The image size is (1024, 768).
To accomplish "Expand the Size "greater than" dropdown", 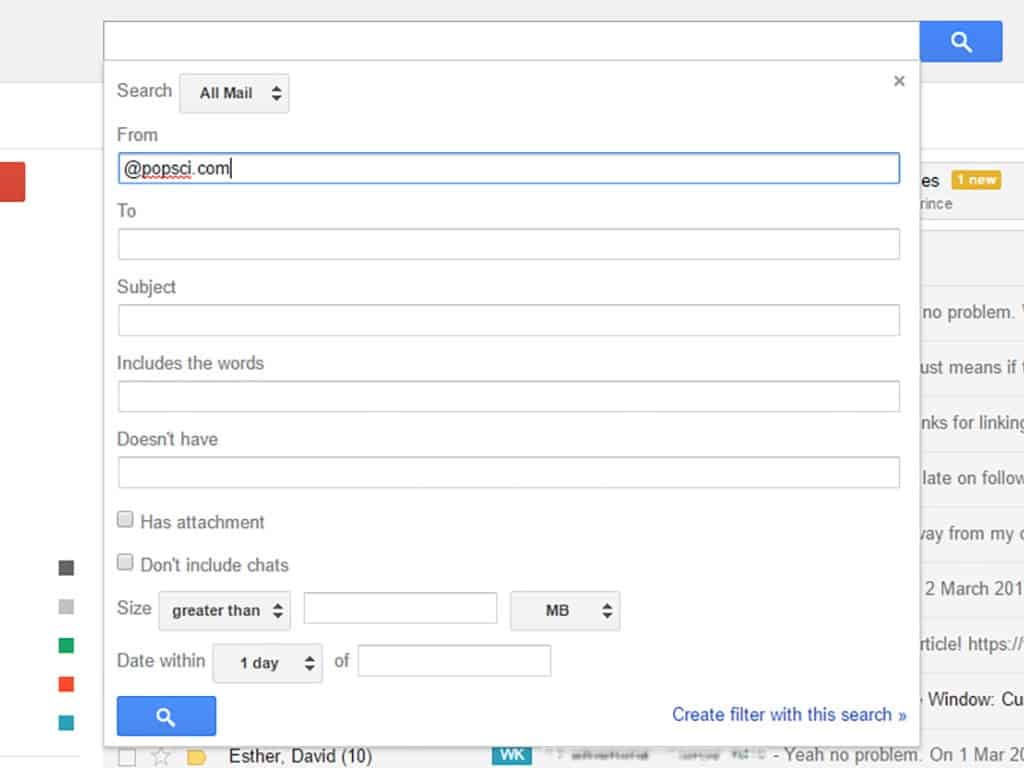I will pyautogui.click(x=224, y=610).
